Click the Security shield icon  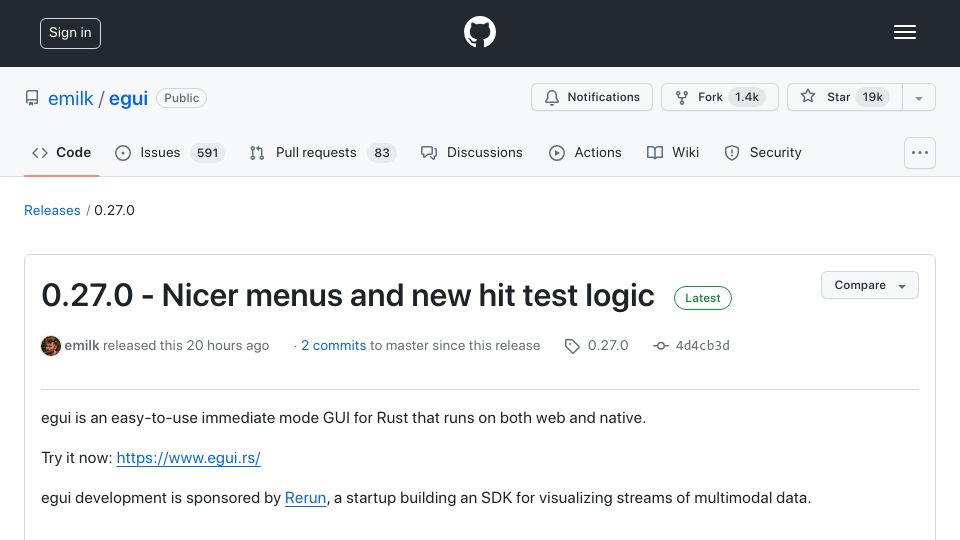(x=732, y=153)
